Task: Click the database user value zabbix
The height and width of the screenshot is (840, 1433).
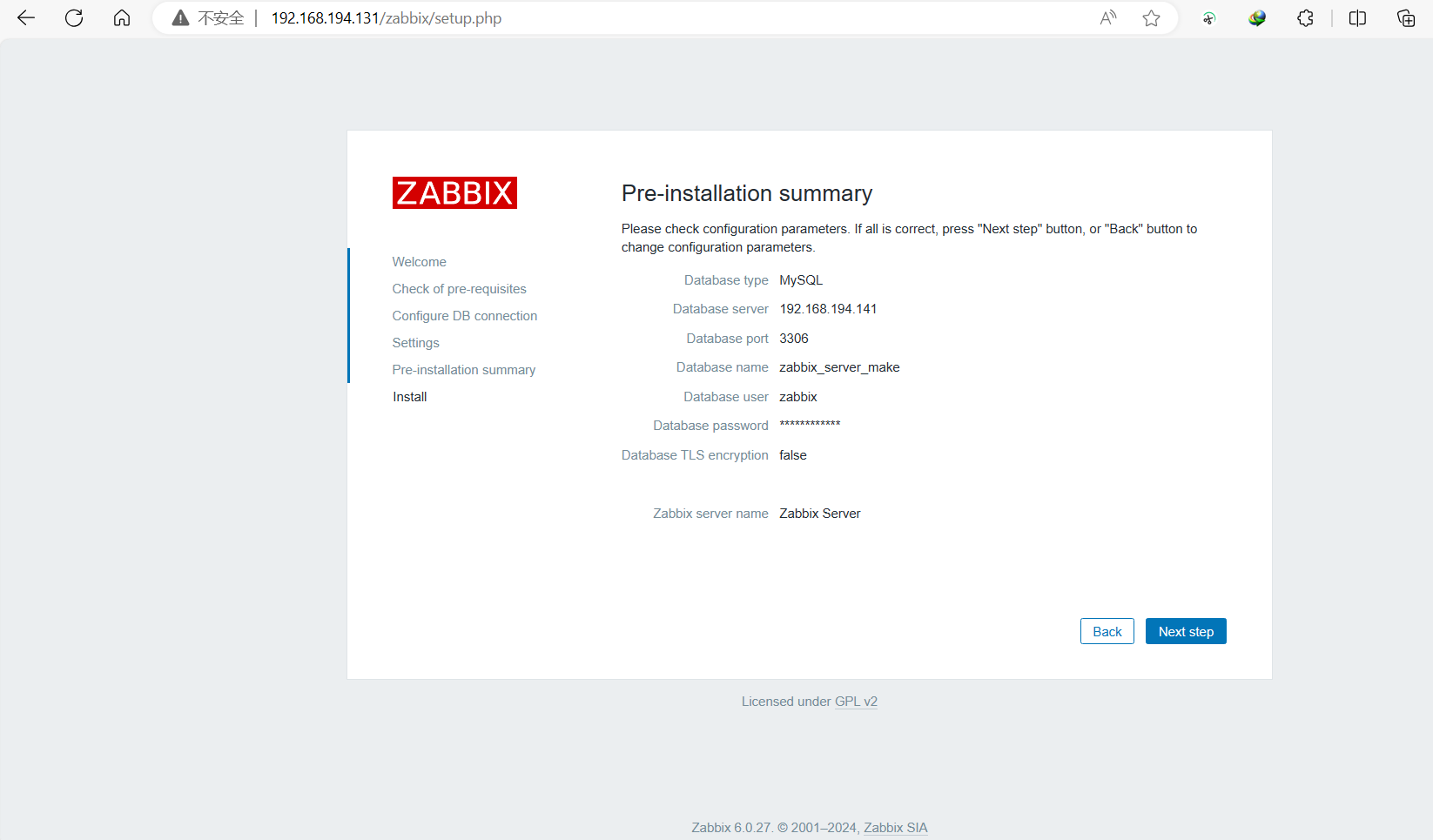Action: [x=798, y=397]
